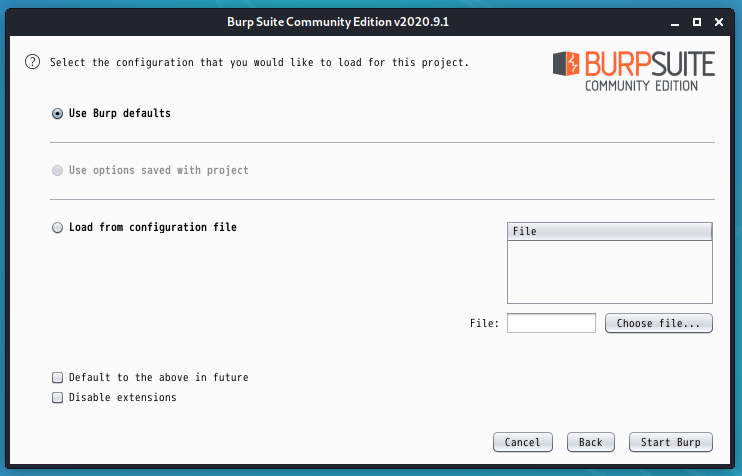The image size is (742, 476).
Task: Focus the File path text field
Action: tap(551, 323)
